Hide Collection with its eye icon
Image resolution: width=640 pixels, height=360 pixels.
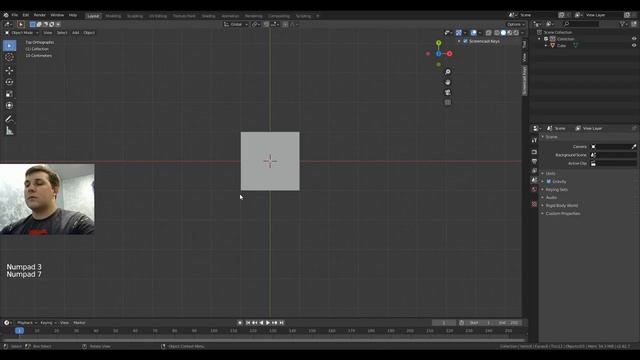634,39
